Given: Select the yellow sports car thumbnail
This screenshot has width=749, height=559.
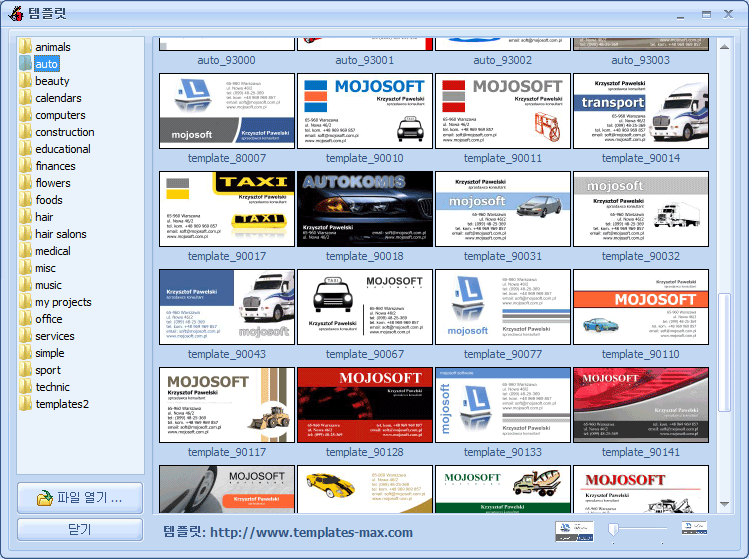Looking at the screenshot, I should [365, 489].
